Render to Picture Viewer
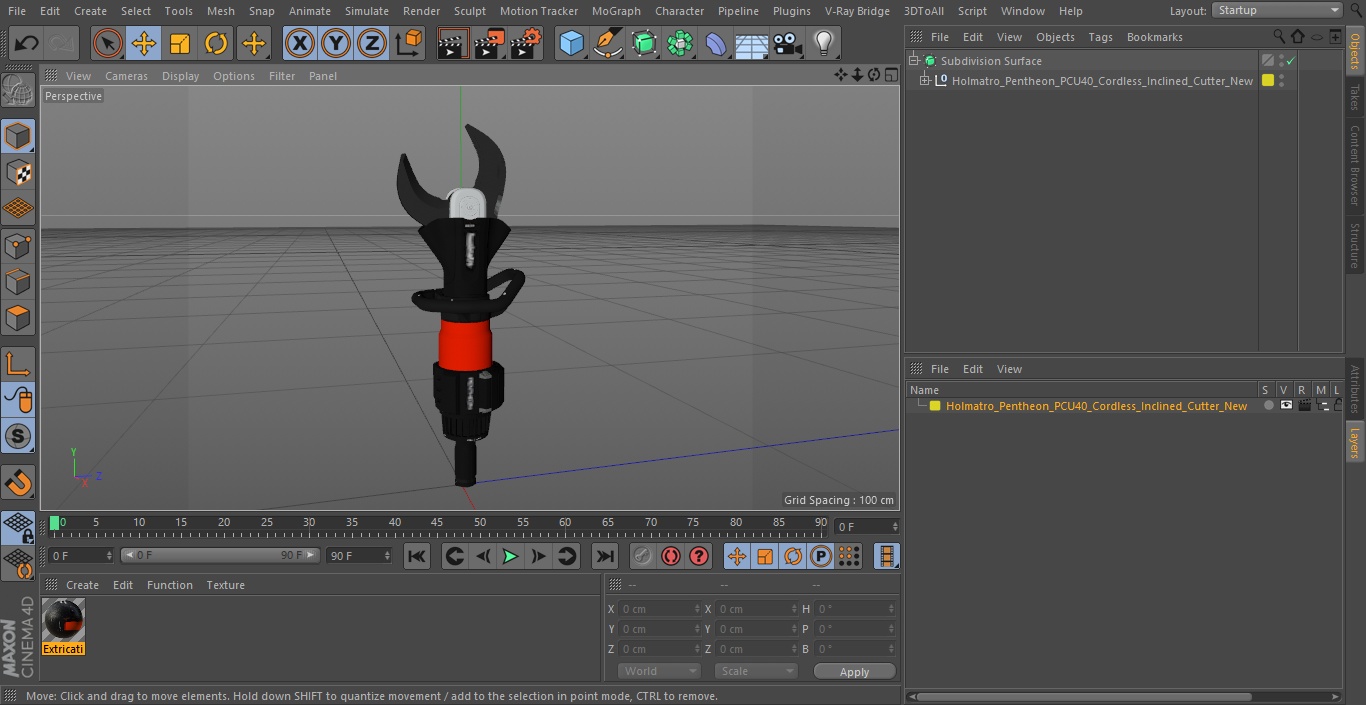The image size is (1366, 705). coord(489,43)
